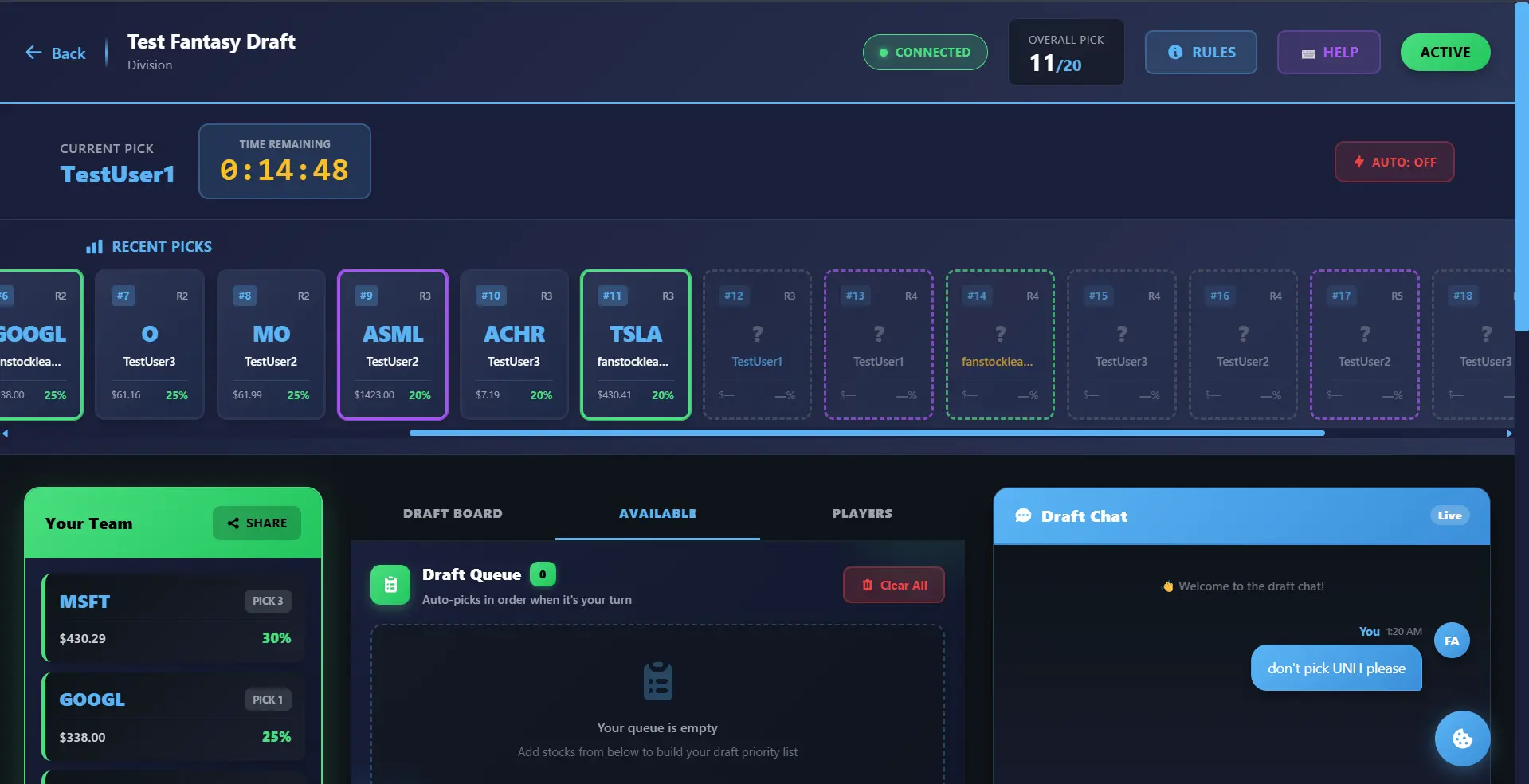Share your team with the SHARE button
This screenshot has height=784, width=1529.
tap(257, 523)
